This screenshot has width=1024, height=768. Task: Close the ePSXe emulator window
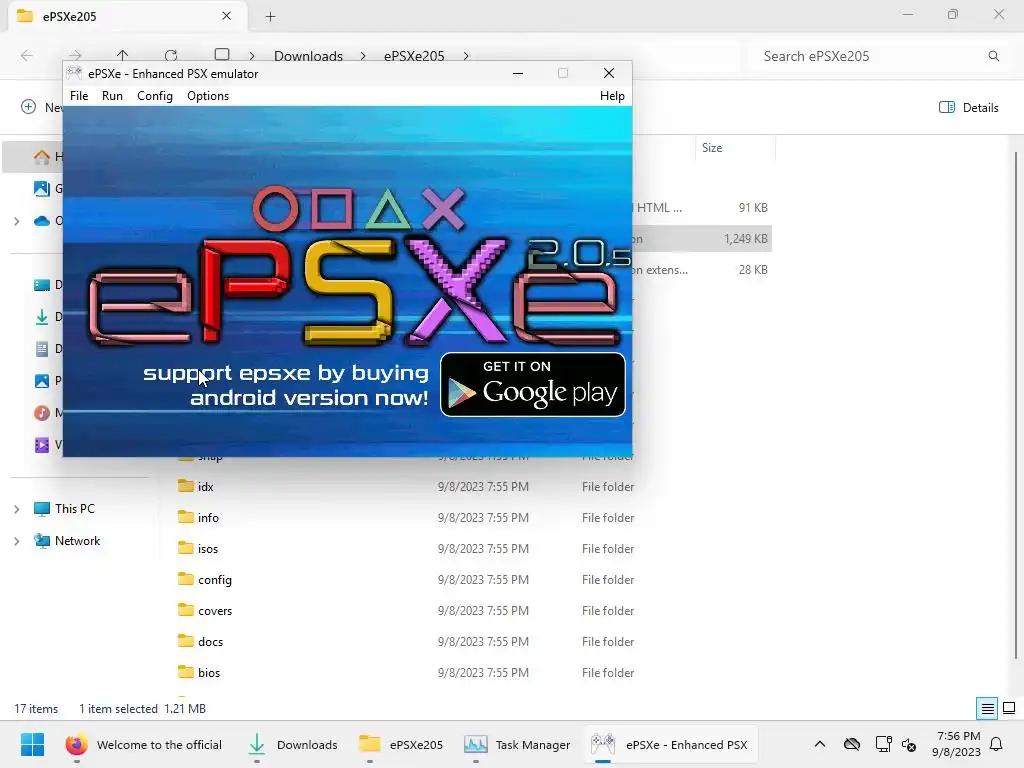coord(609,73)
